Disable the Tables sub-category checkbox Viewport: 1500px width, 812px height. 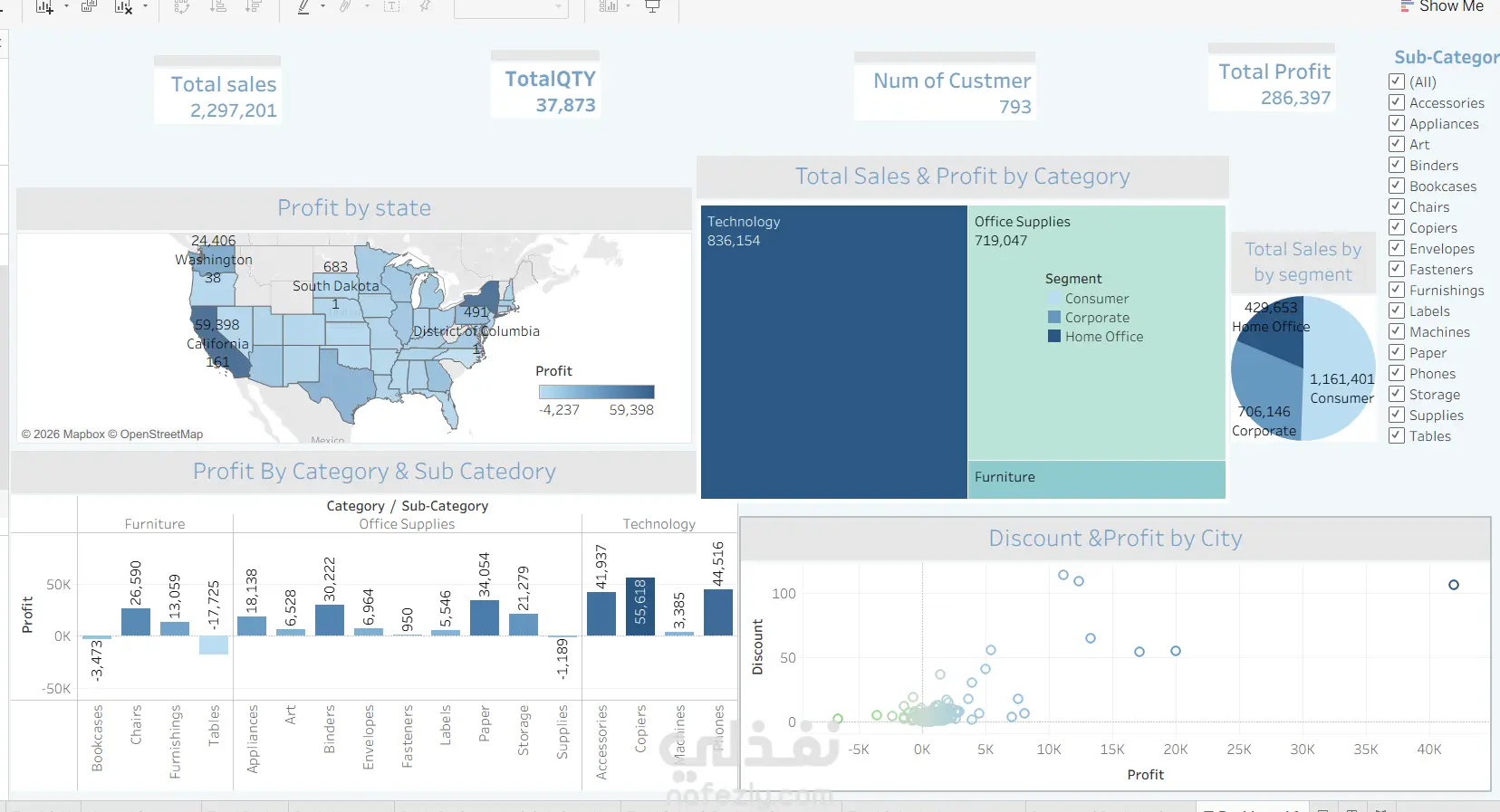[1397, 435]
